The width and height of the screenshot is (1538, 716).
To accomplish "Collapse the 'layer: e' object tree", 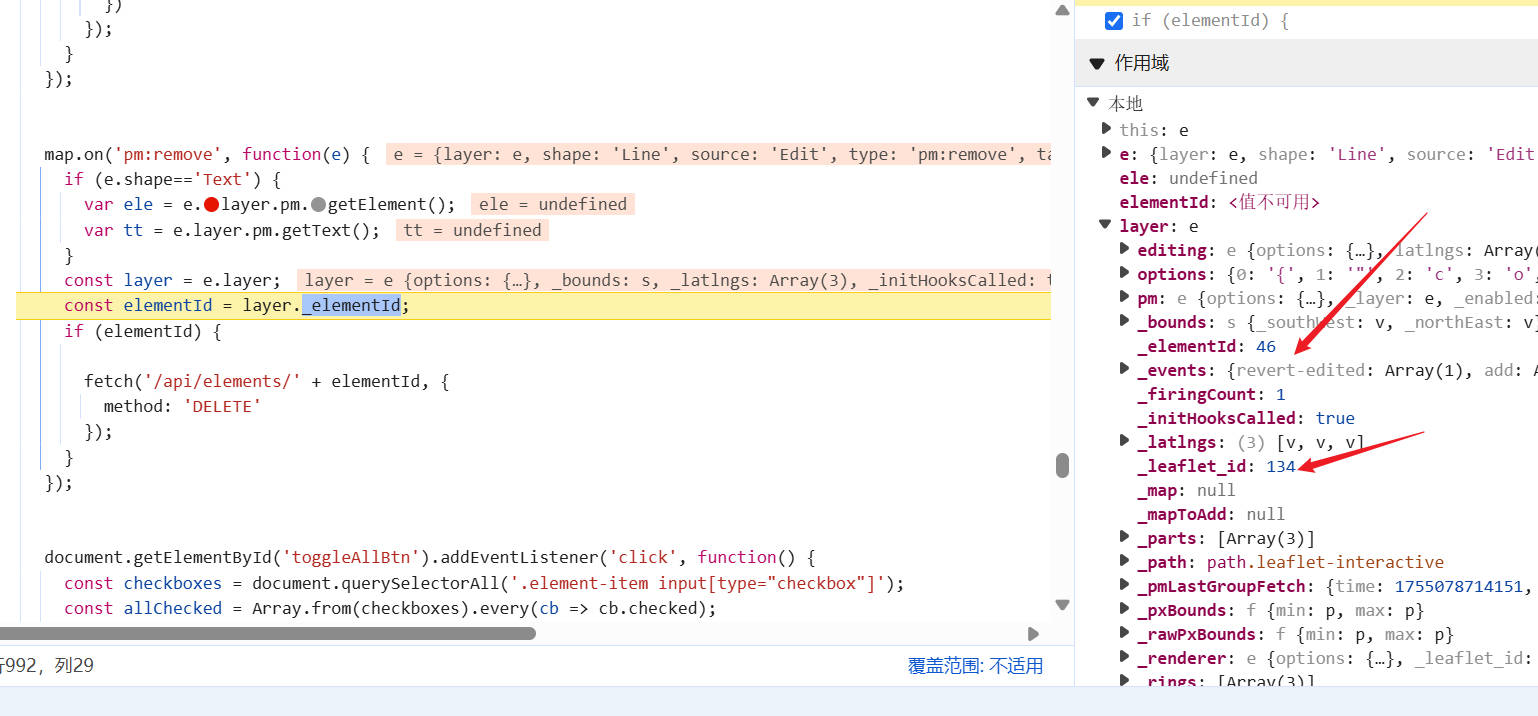I will pos(1106,226).
